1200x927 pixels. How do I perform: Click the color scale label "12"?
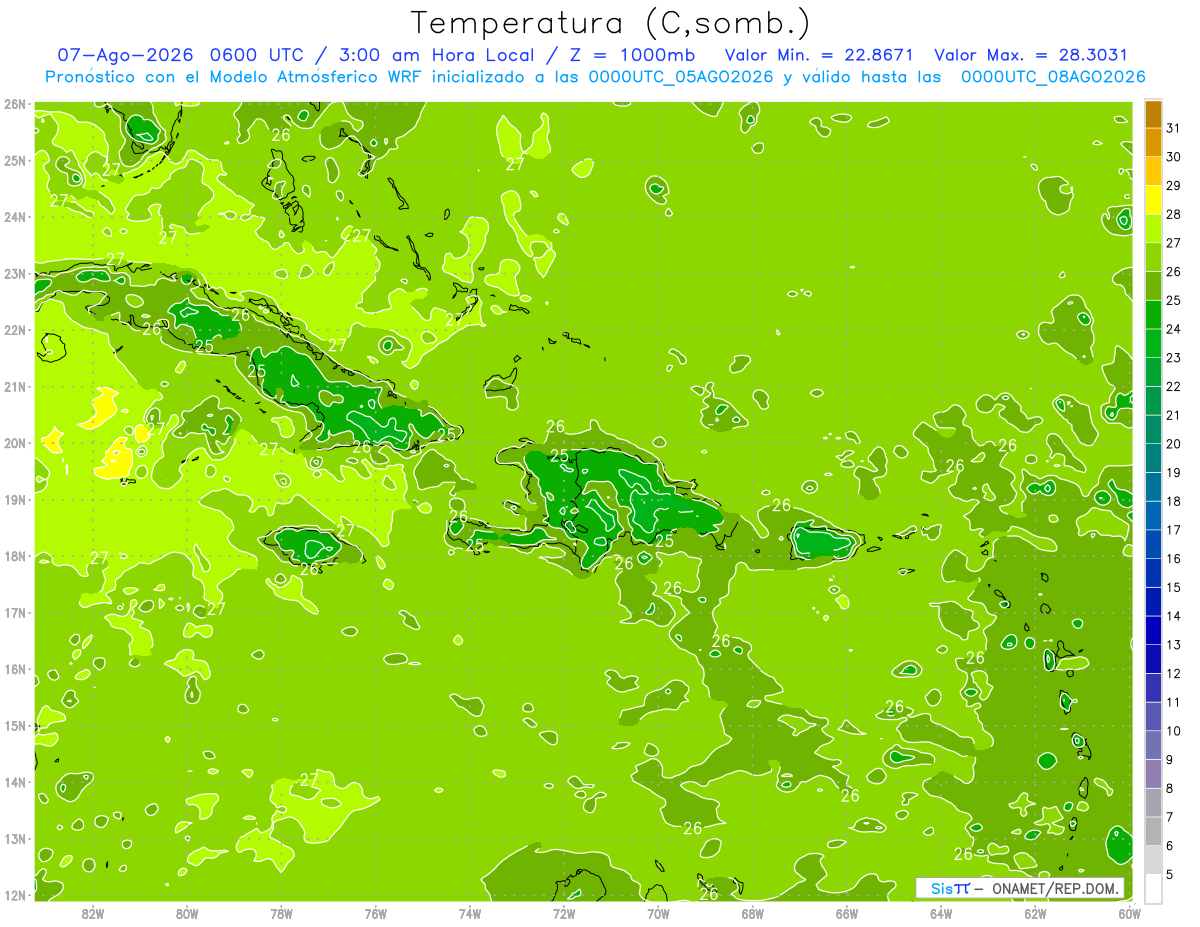click(1174, 673)
